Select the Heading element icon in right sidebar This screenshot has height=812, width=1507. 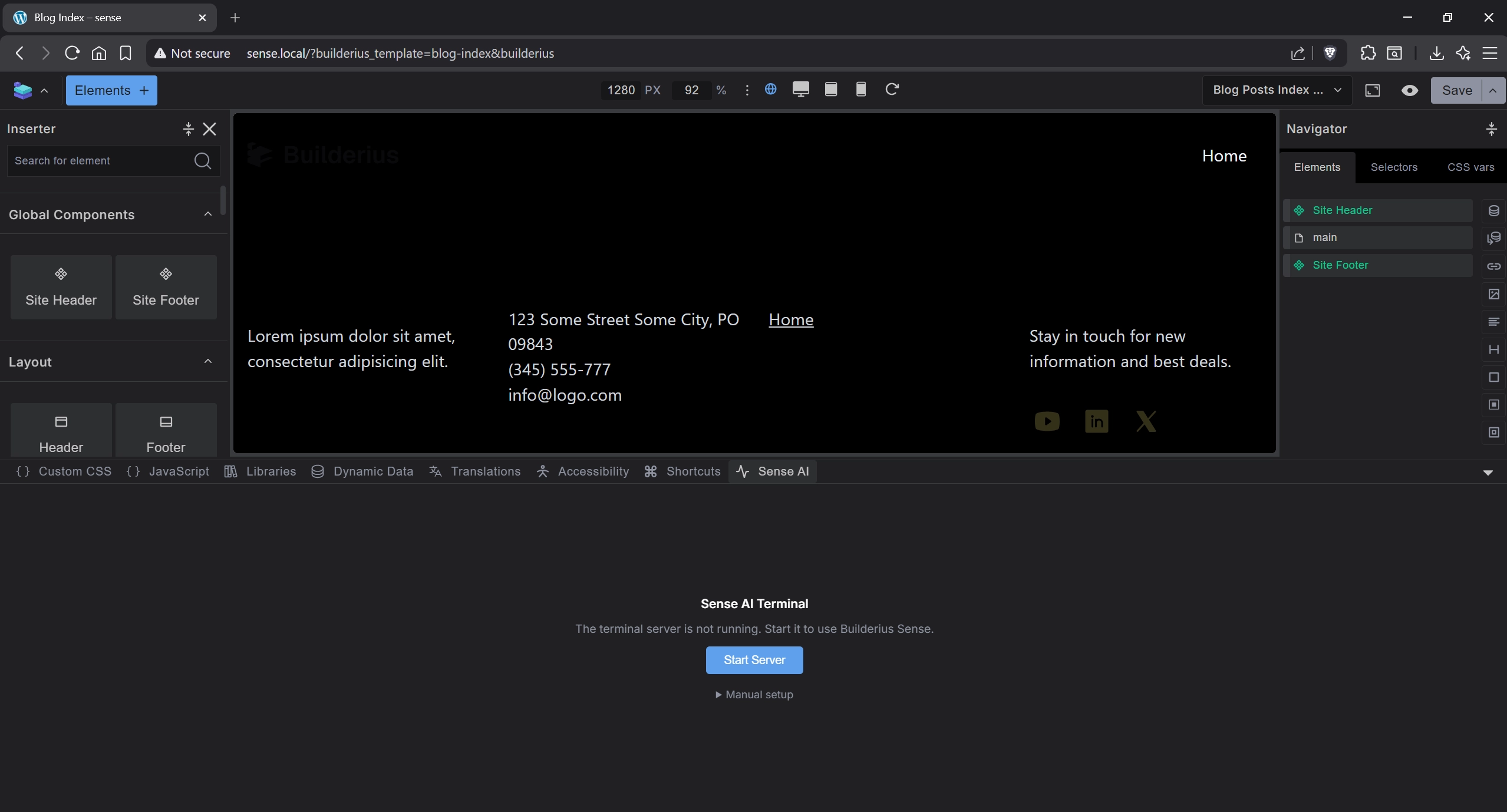(1493, 349)
